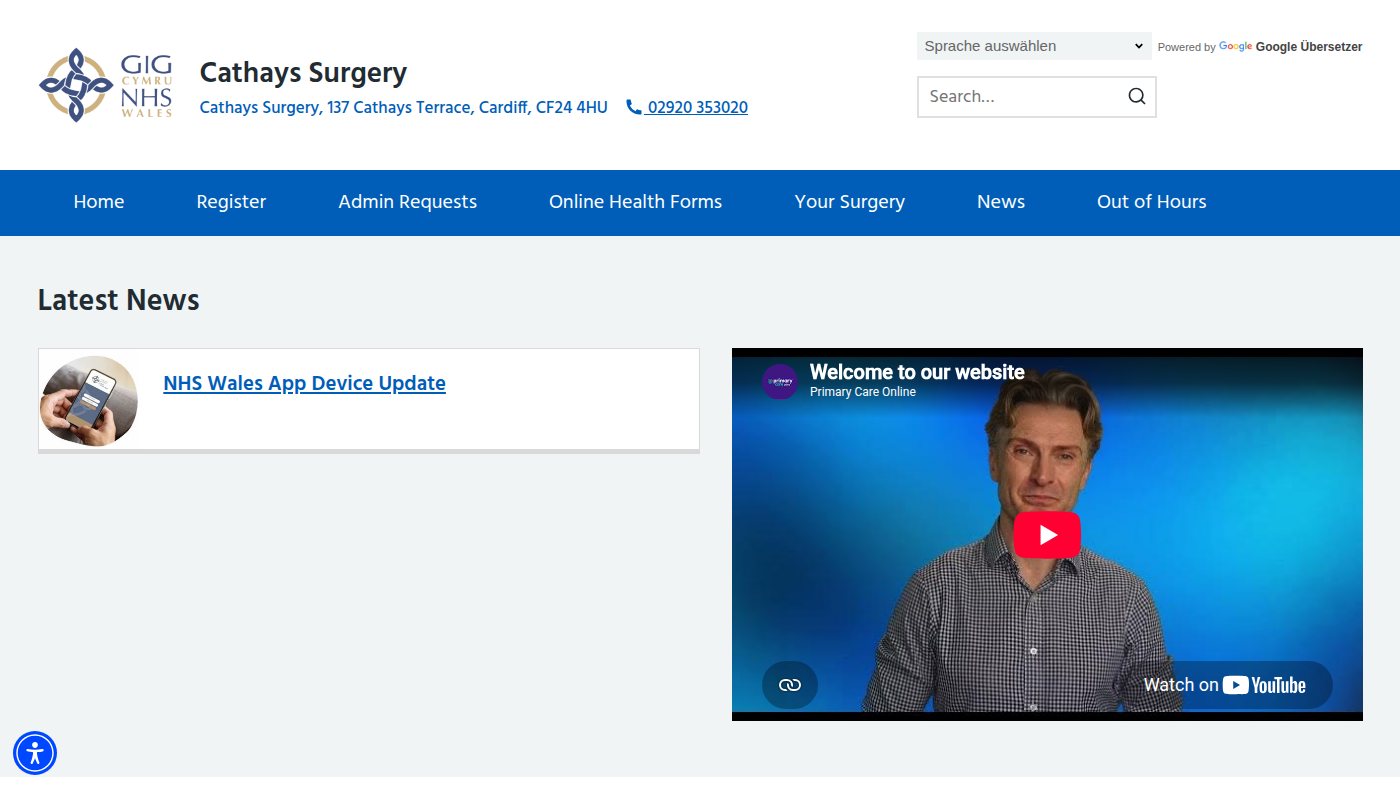This screenshot has width=1400, height=788.
Task: Click the Welcome to our website video title
Action: [917, 372]
